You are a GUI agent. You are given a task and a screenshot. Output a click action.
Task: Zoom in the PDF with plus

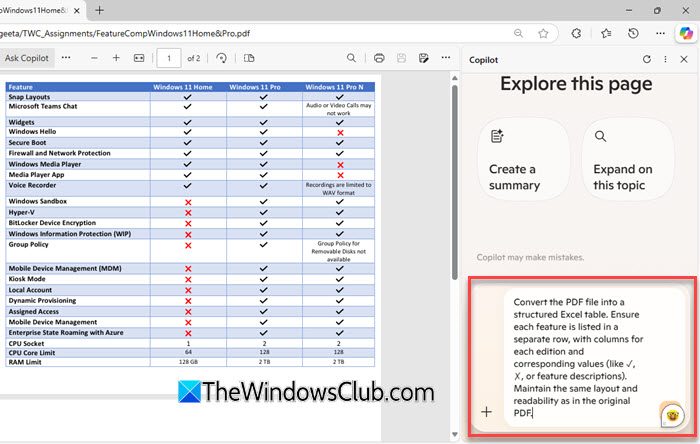pos(116,58)
